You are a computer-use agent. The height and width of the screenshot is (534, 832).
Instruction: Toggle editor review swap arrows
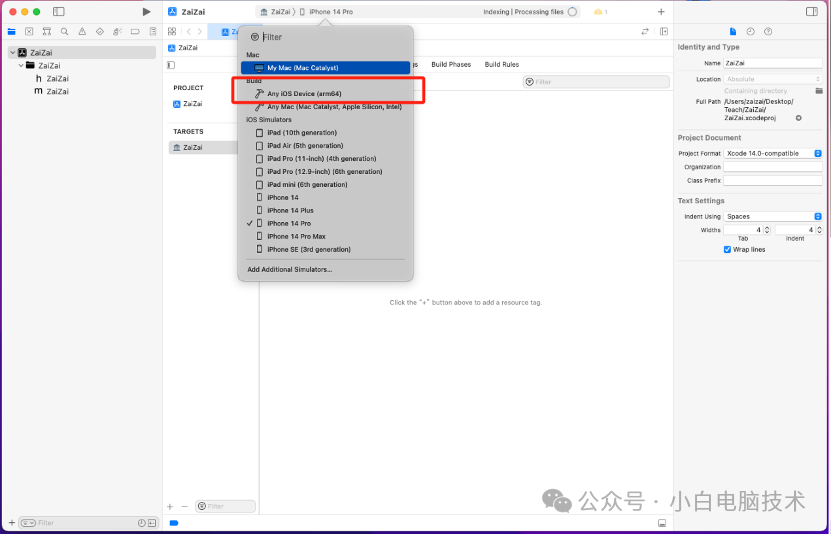[645, 32]
